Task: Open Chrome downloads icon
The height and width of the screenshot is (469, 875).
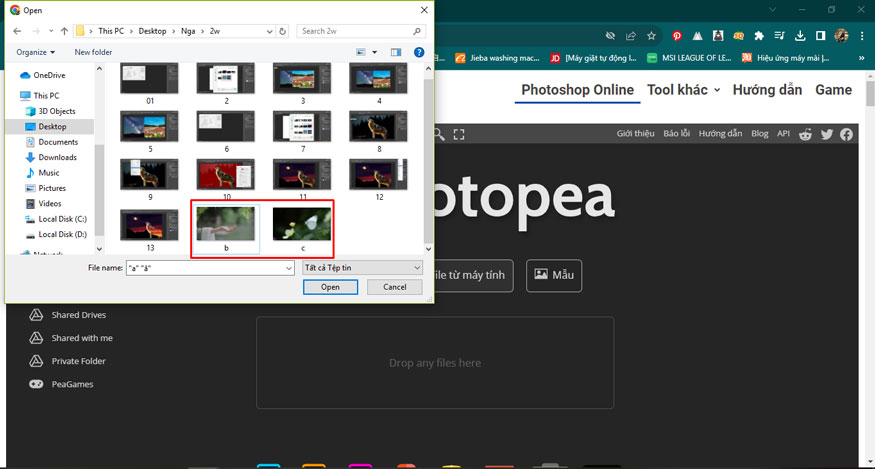Action: [798, 36]
